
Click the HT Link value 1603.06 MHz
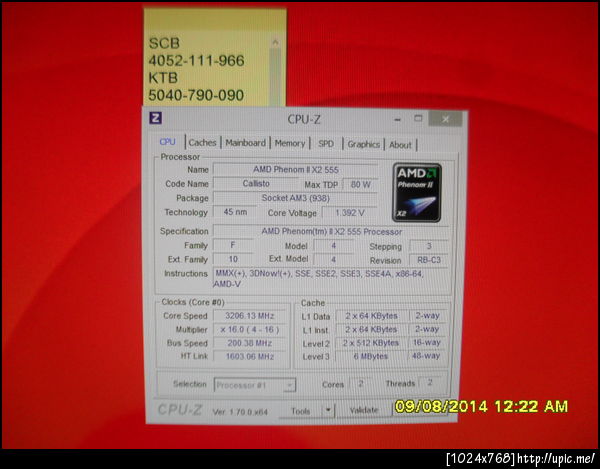tap(249, 357)
